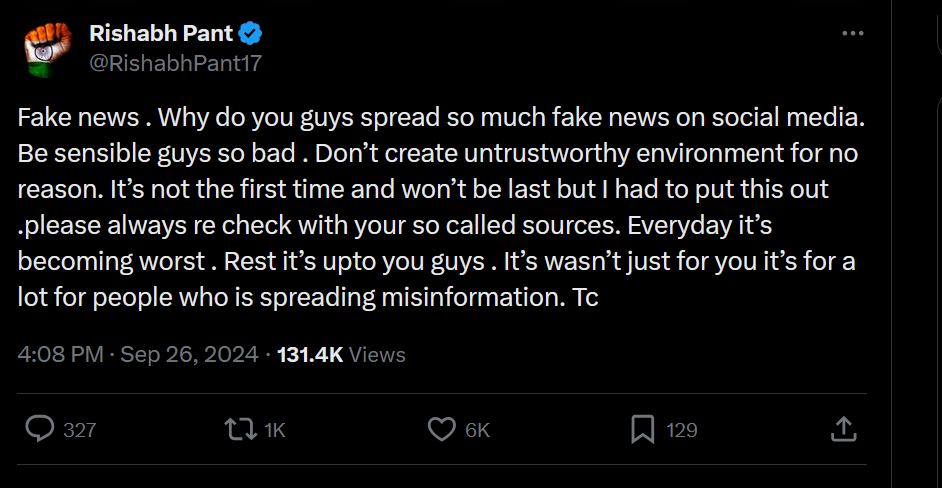Image resolution: width=942 pixels, height=488 pixels.
Task: Repost this tweet using the arrows icon
Action: 238,429
